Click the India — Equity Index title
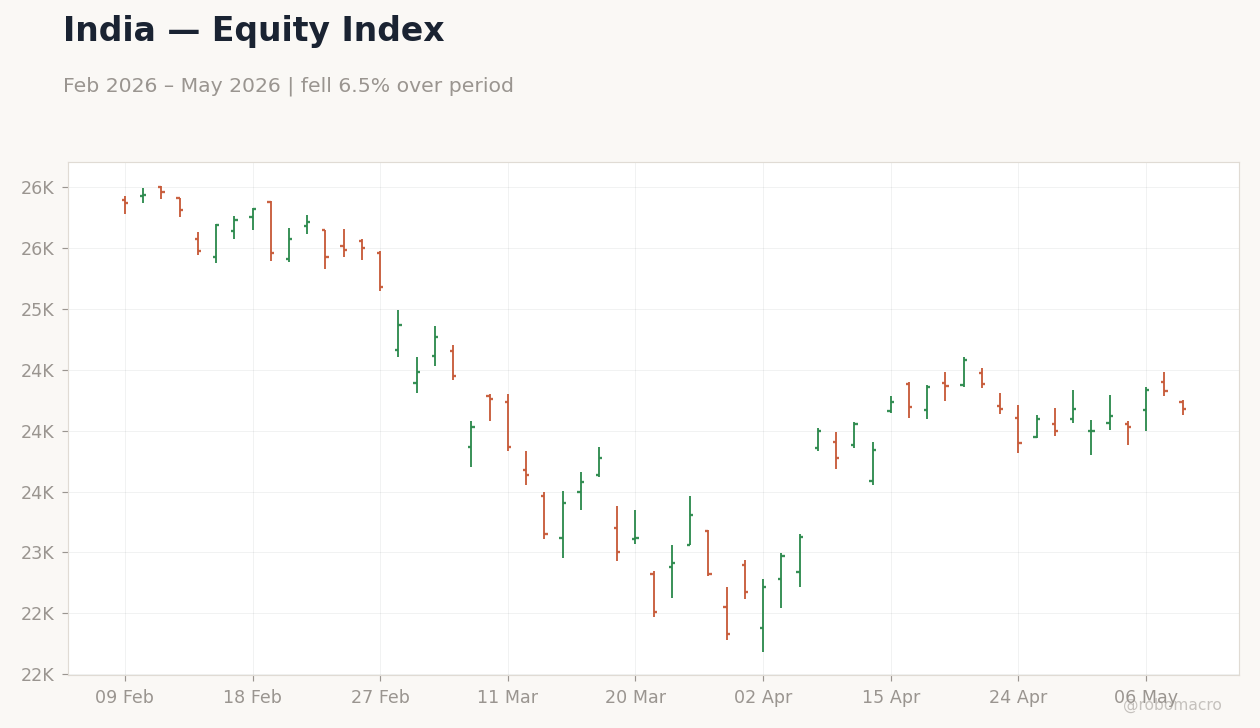The image size is (1260, 728). click(x=253, y=31)
